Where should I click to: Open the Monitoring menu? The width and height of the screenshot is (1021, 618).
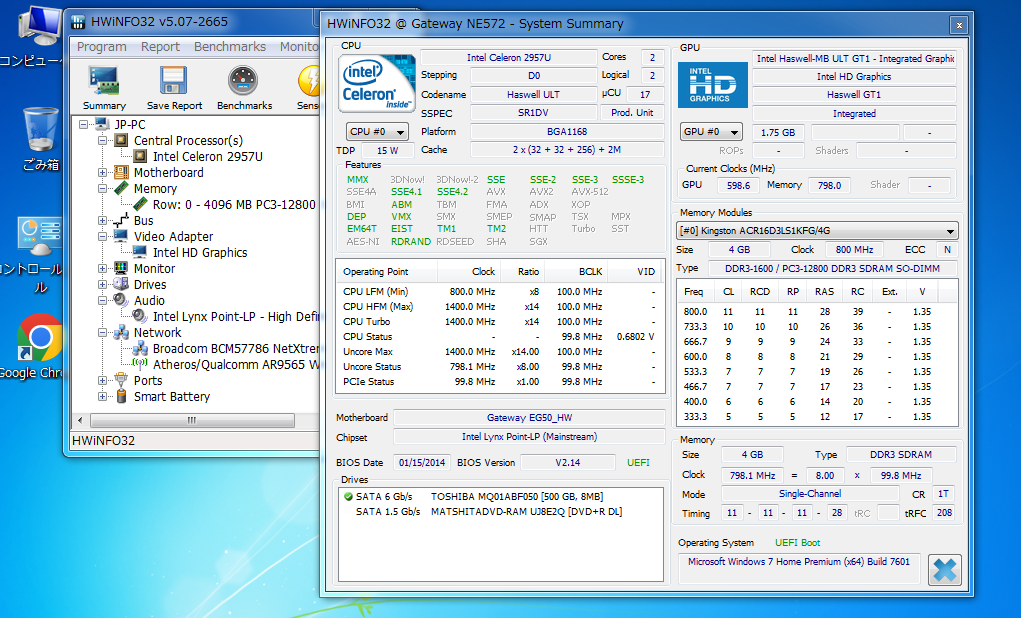pos(299,47)
